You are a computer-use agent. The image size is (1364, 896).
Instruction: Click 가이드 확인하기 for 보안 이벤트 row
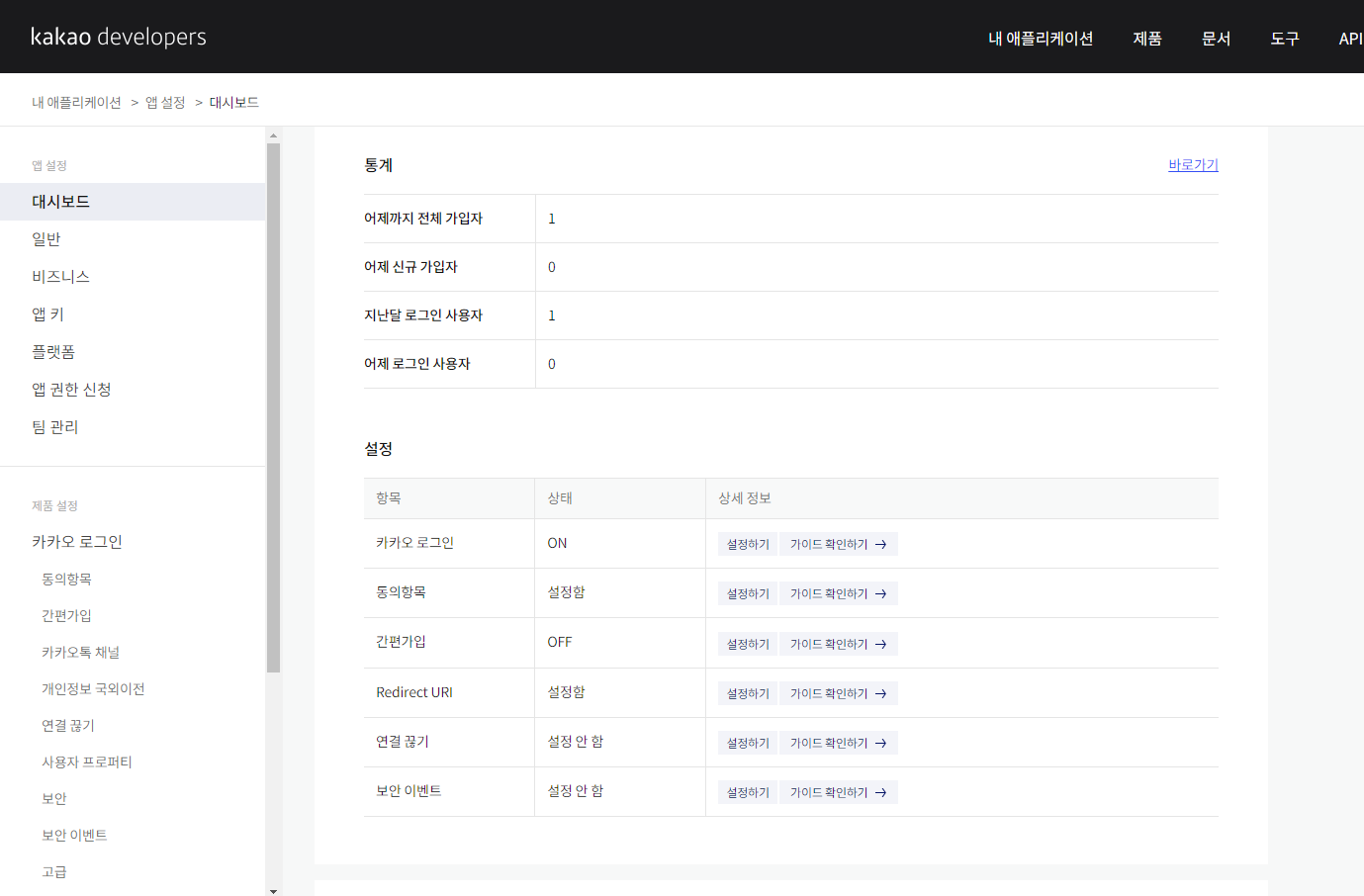click(838, 792)
